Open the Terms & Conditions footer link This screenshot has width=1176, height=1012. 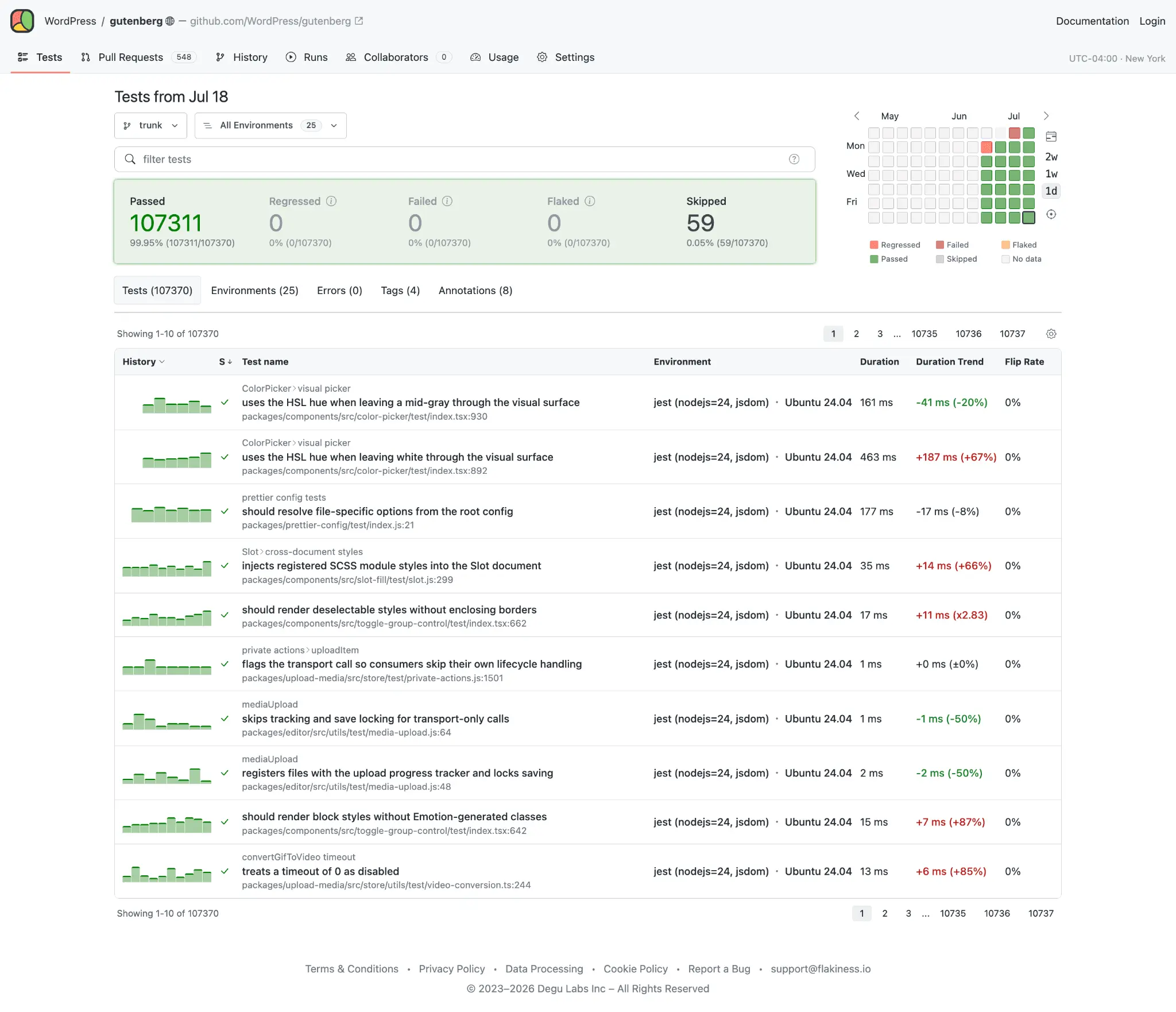(x=351, y=969)
